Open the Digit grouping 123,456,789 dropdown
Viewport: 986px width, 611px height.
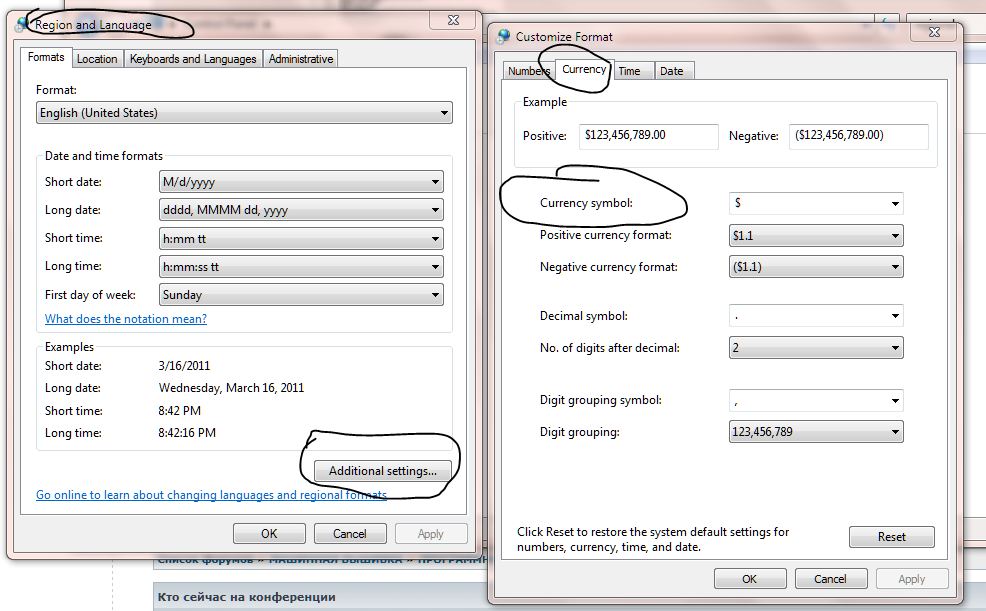[816, 432]
